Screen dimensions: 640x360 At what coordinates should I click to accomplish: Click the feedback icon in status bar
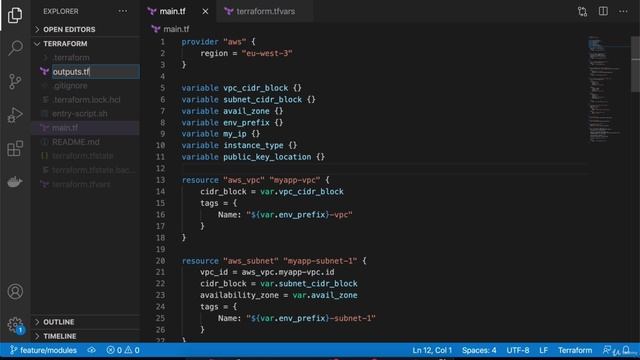point(607,350)
